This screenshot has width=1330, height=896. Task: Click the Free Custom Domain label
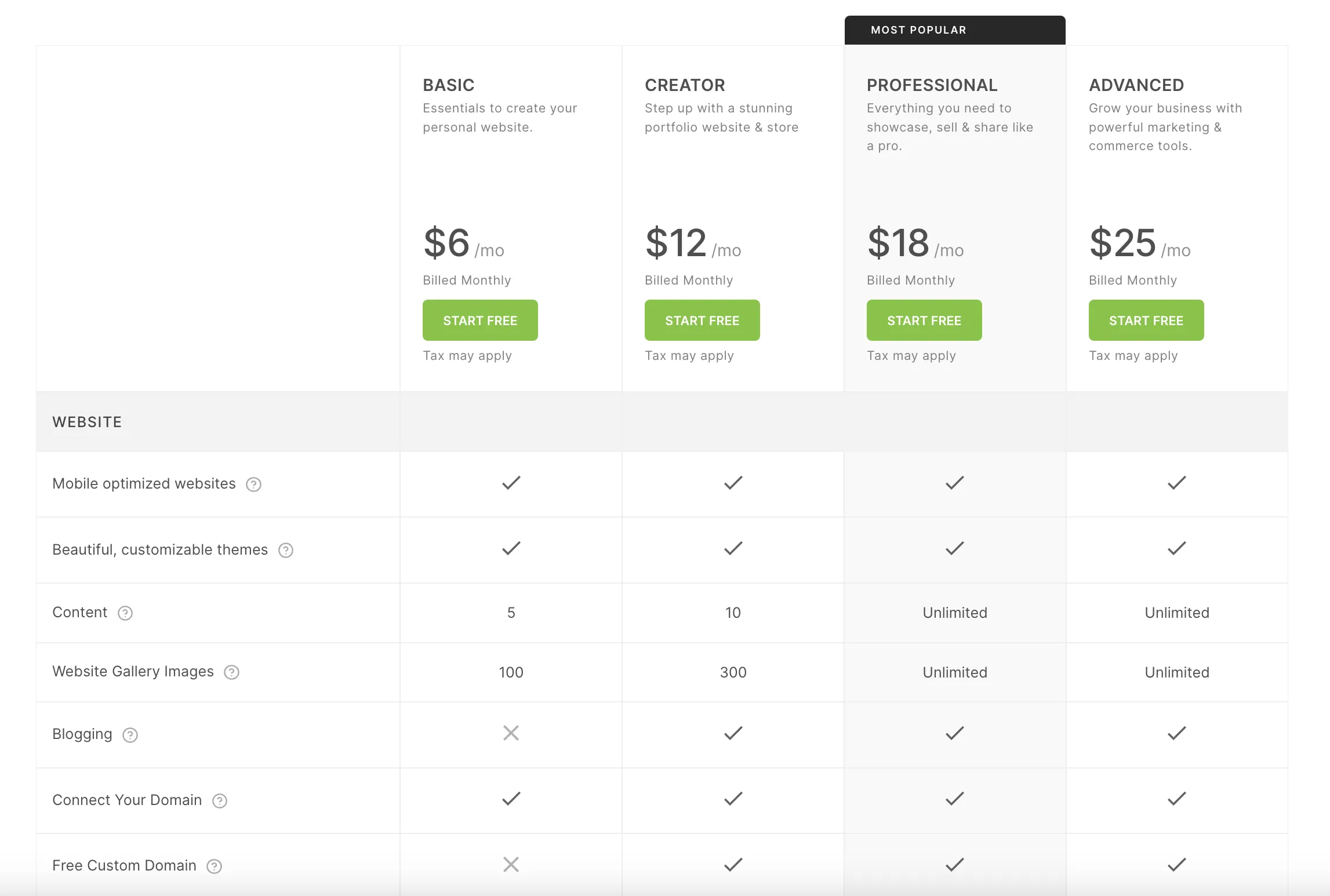(x=124, y=865)
